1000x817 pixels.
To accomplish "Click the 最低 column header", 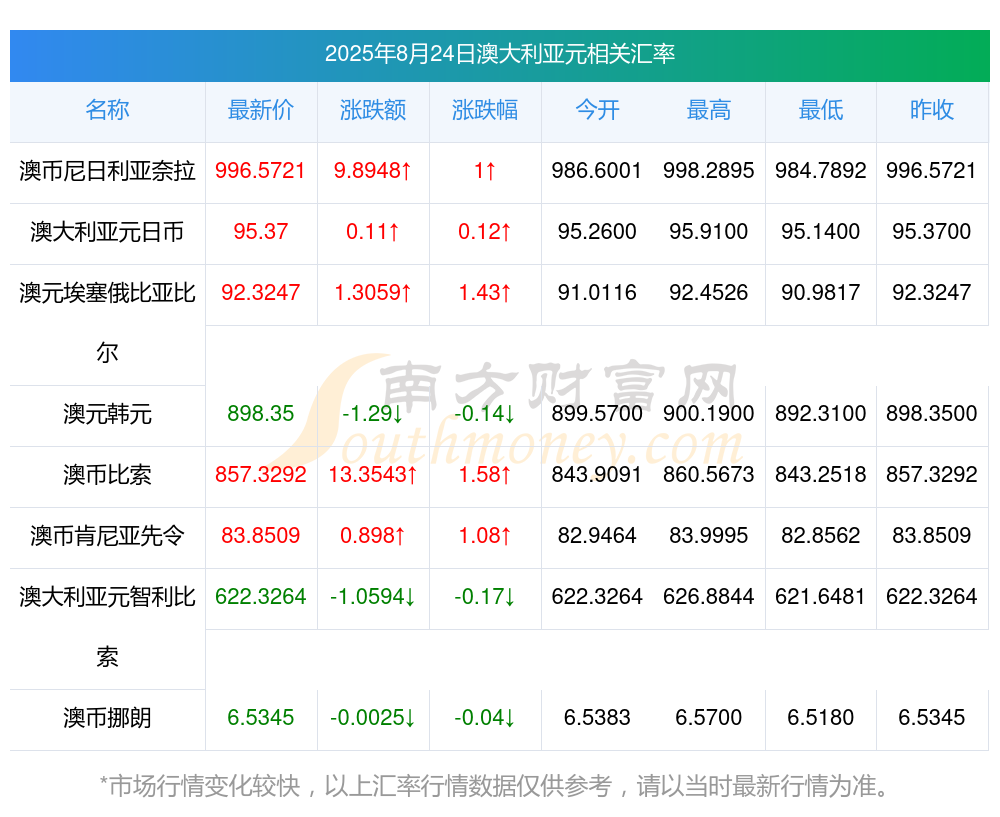I will coord(821,110).
